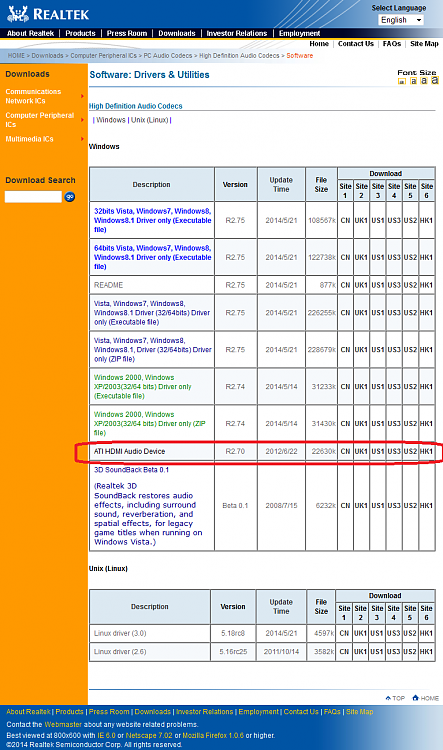This screenshot has width=443, height=750.
Task: Select the smallest font size icon
Action: [x=402, y=82]
